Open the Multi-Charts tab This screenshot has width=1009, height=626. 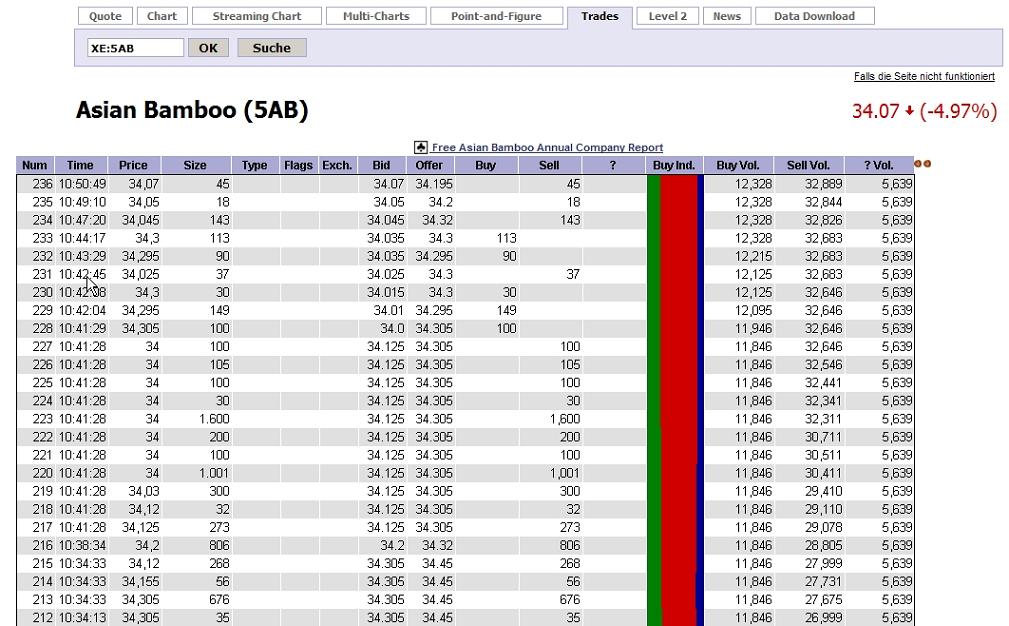point(376,16)
